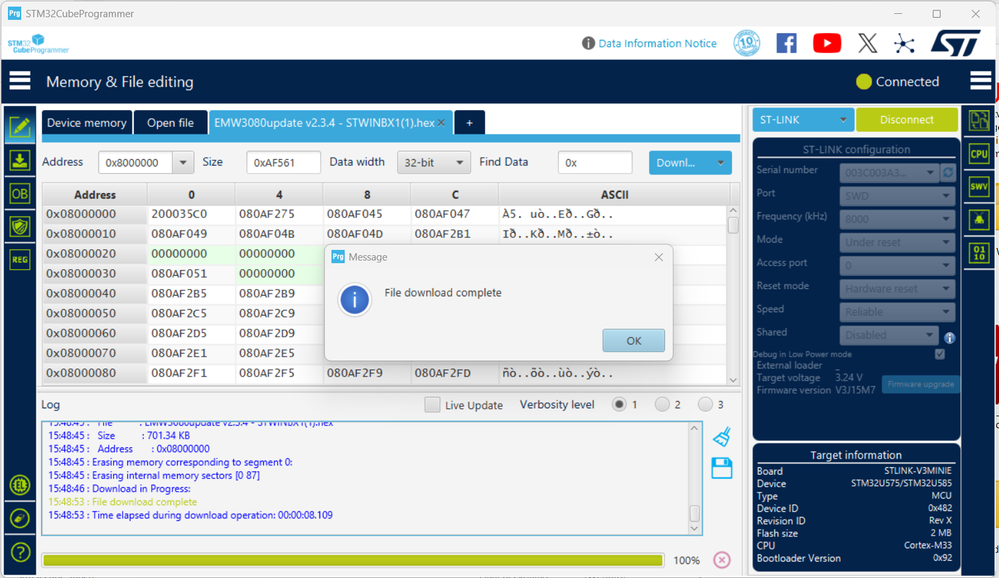Click the Shared info icon
Viewport: 999px width, 578px height.
pyautogui.click(x=949, y=338)
